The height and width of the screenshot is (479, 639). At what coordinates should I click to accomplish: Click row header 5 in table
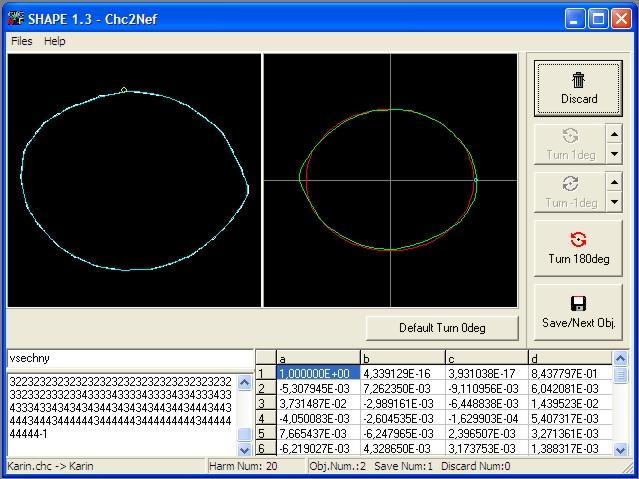(x=266, y=434)
